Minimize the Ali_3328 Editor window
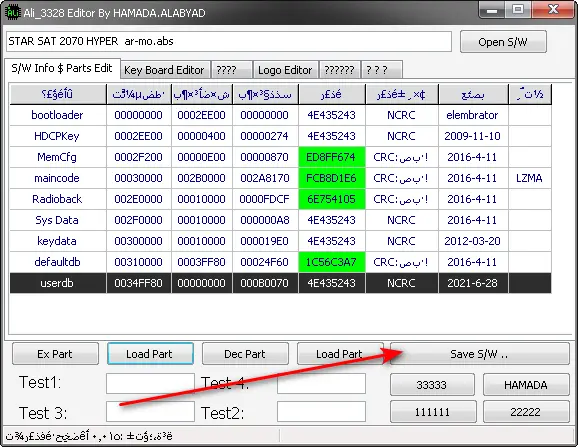578x447 pixels. pos(492,10)
